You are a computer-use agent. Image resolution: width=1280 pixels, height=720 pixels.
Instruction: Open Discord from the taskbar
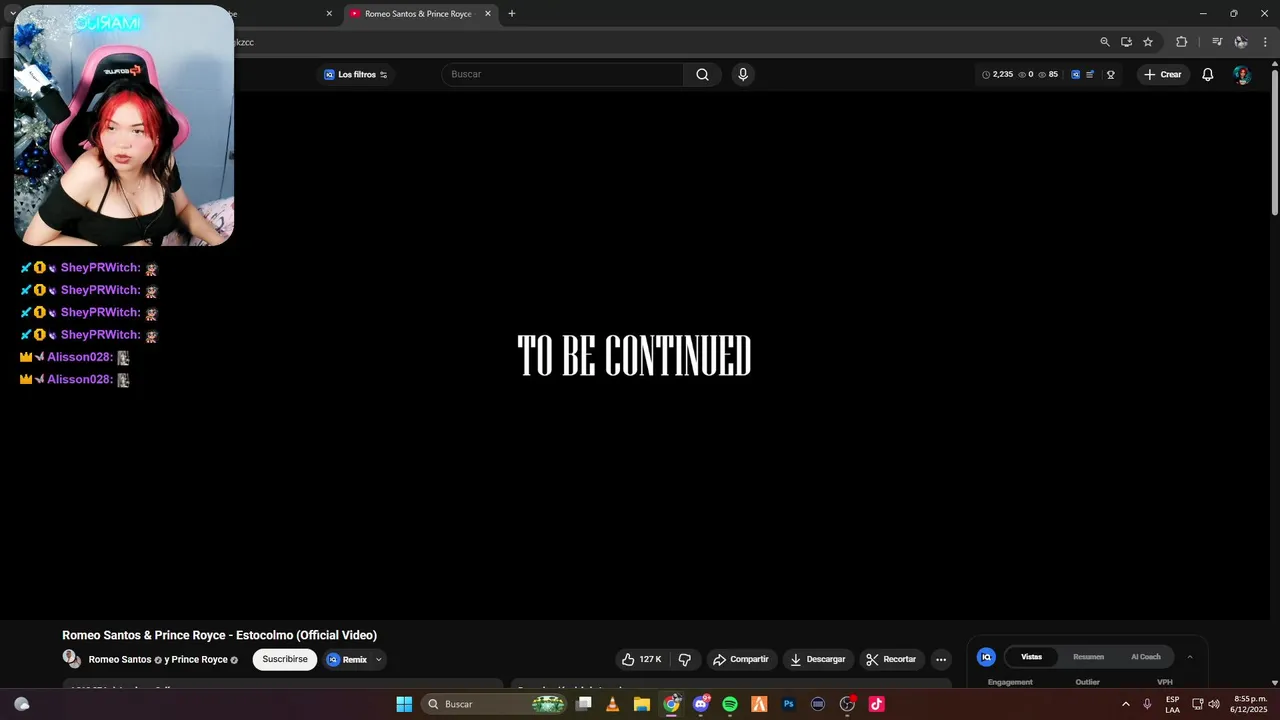tap(701, 704)
